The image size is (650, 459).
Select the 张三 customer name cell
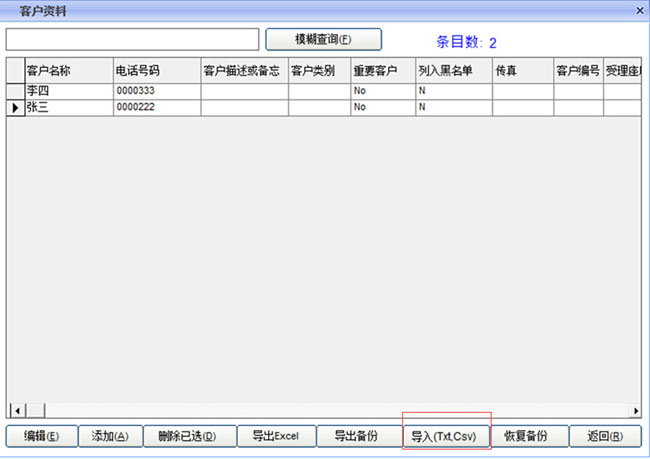coord(67,107)
